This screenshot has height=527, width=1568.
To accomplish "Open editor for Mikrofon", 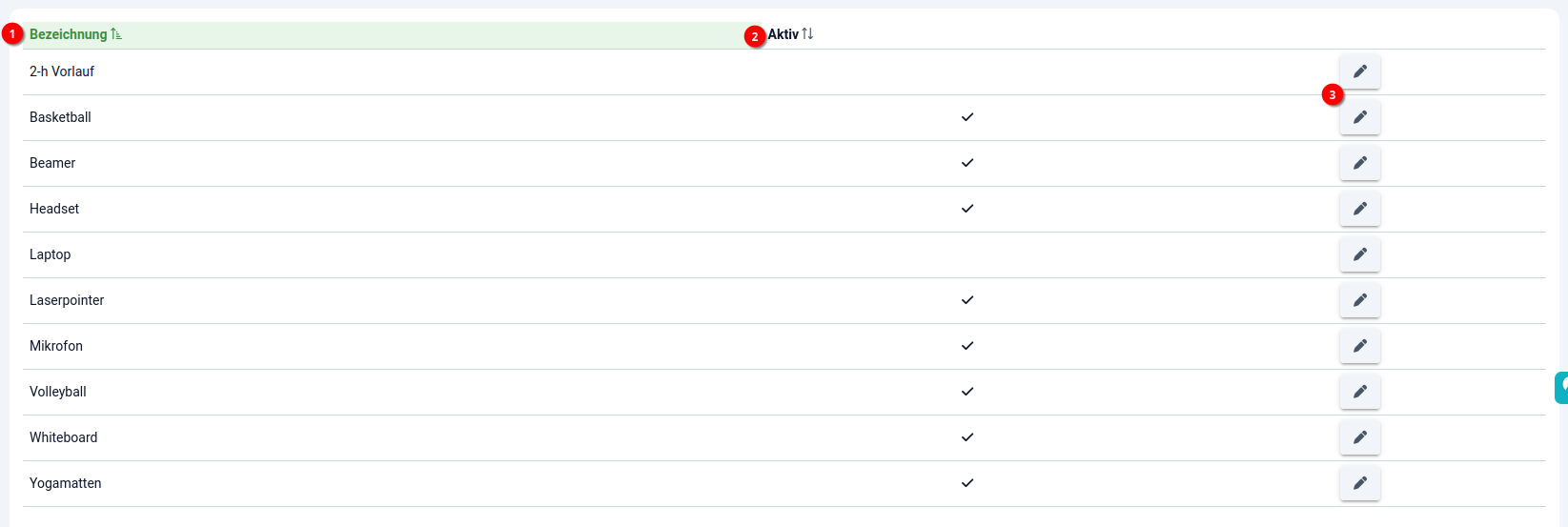I will 1359,346.
